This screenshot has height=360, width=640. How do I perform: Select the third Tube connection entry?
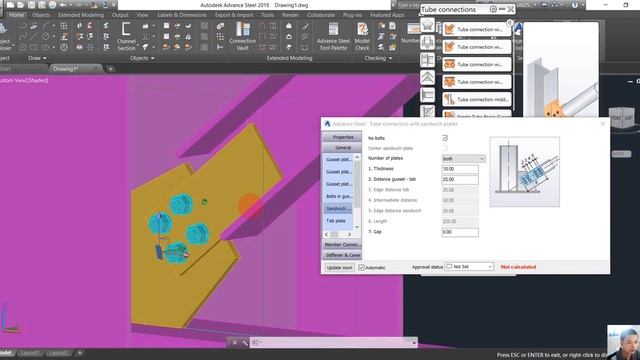477,64
